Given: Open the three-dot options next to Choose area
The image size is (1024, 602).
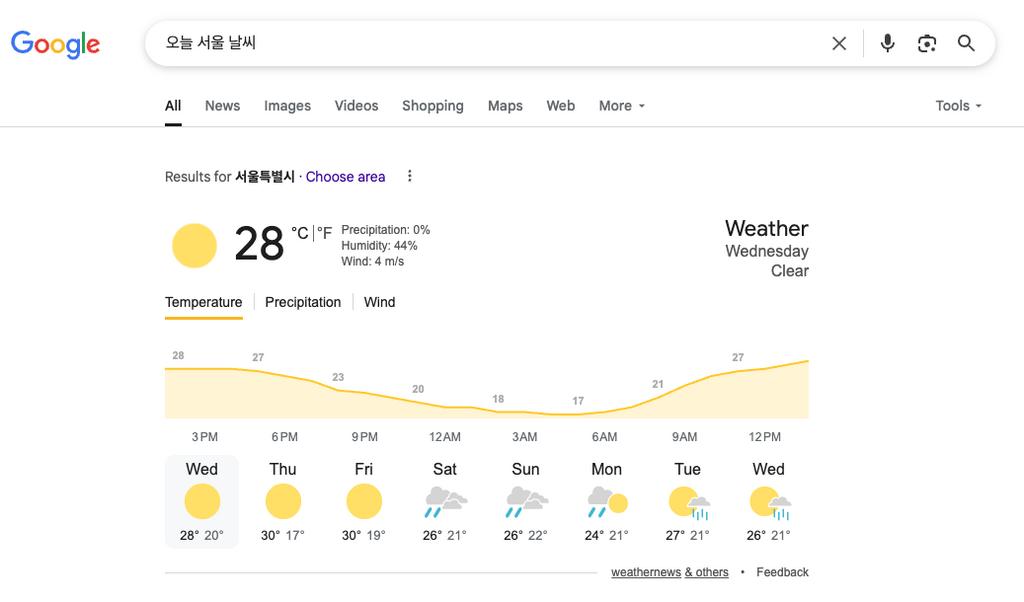Looking at the screenshot, I should pos(409,176).
